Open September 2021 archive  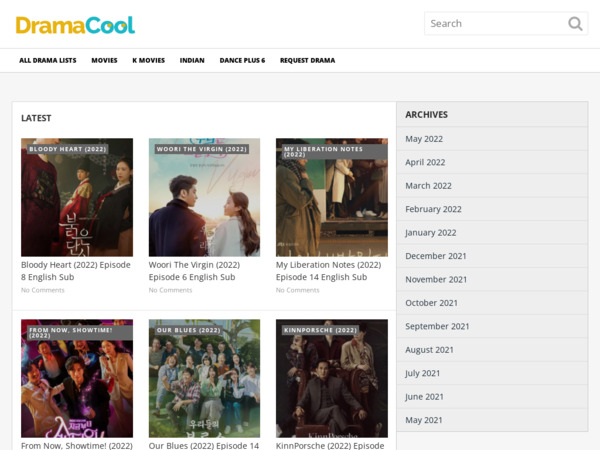coord(437,326)
